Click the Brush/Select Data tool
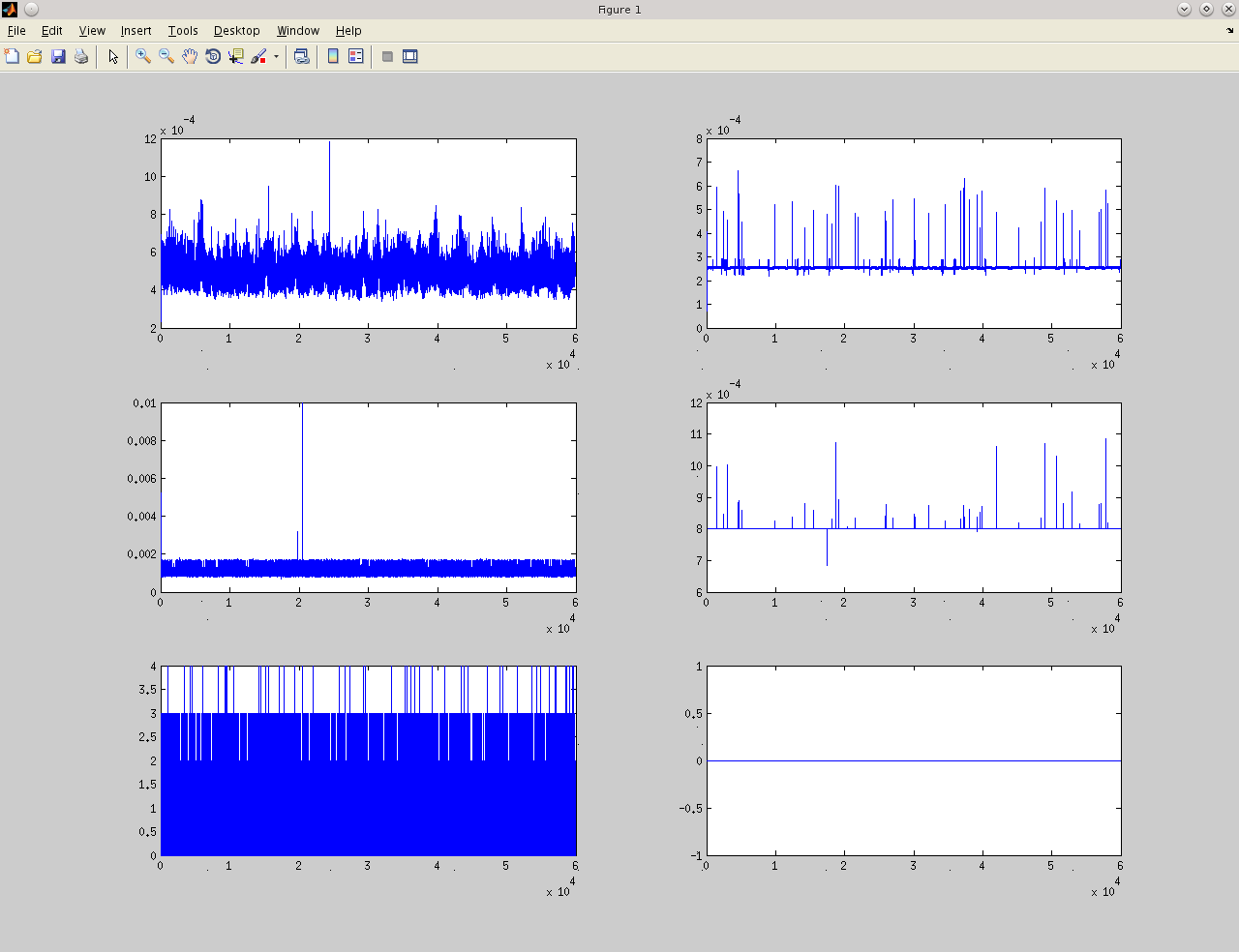 pyautogui.click(x=258, y=56)
